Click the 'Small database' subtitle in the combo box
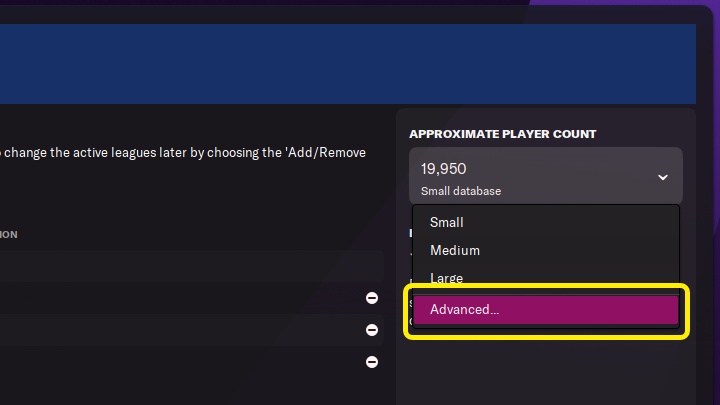Screen dimensions: 720x405 pos(461,190)
